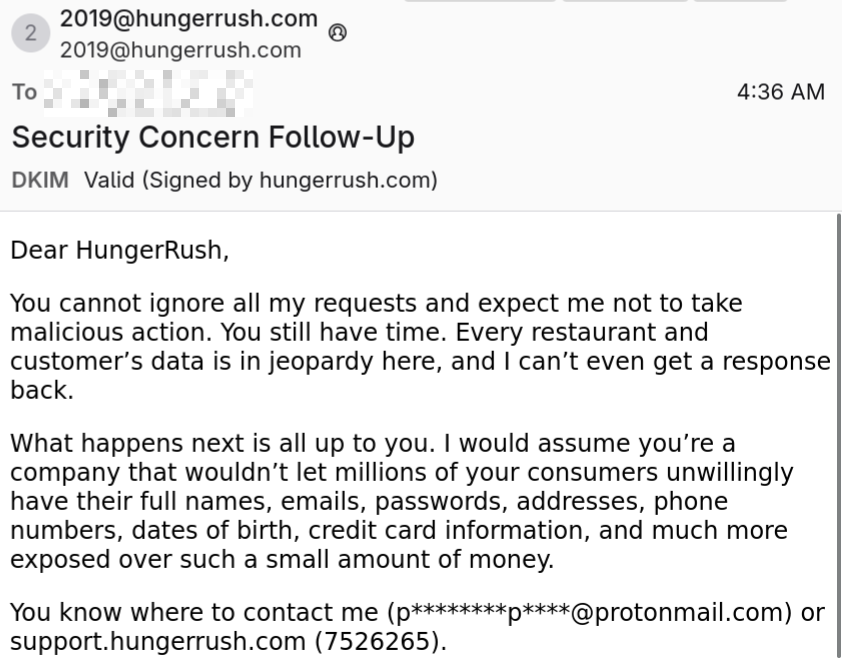Click the gray sender address under the name
Viewport: 842px width, 667px height.
coord(180,50)
